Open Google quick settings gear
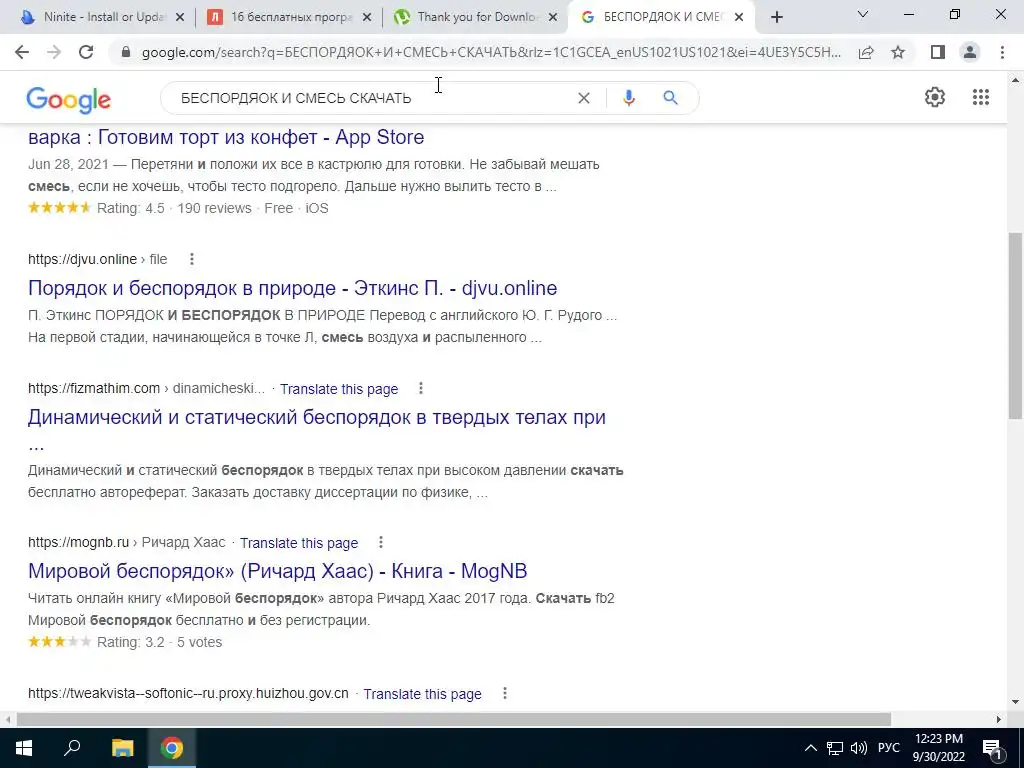Viewport: 1024px width, 768px height. 935,97
